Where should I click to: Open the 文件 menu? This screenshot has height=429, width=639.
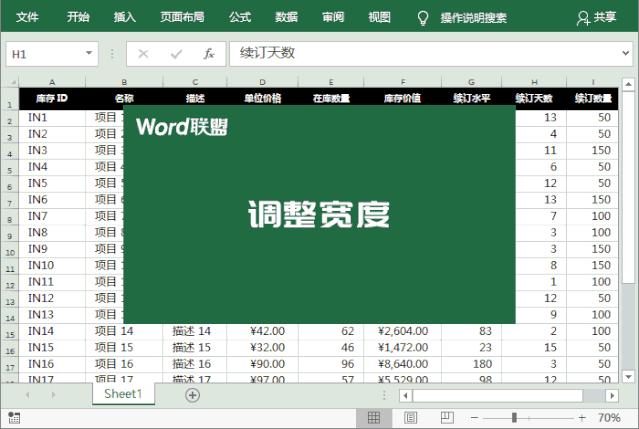27,17
